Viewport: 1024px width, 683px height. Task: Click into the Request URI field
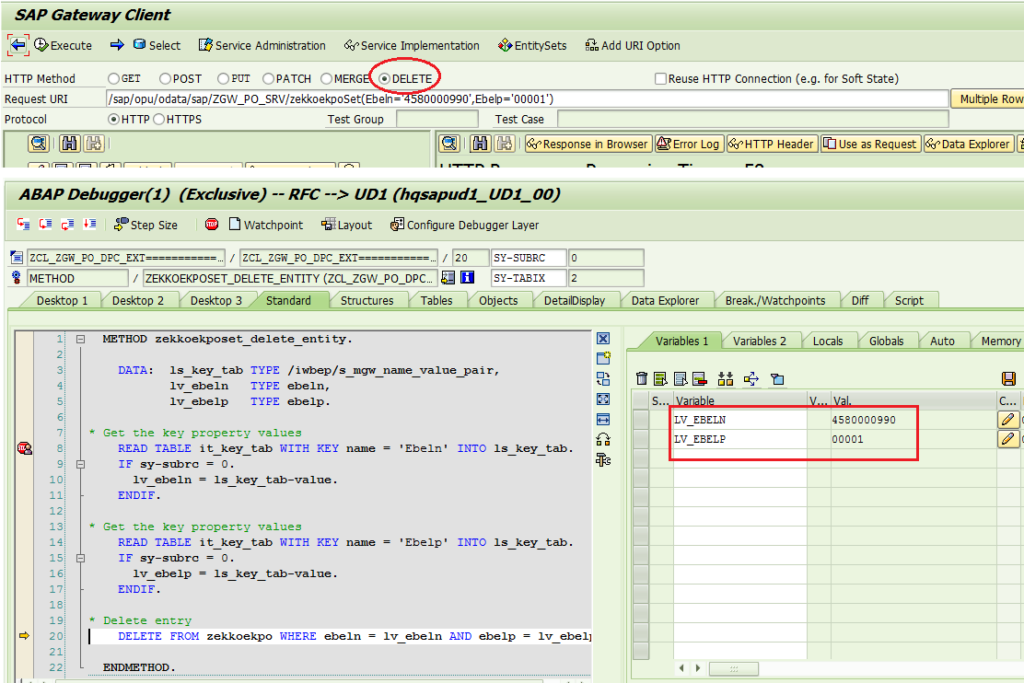(x=527, y=99)
